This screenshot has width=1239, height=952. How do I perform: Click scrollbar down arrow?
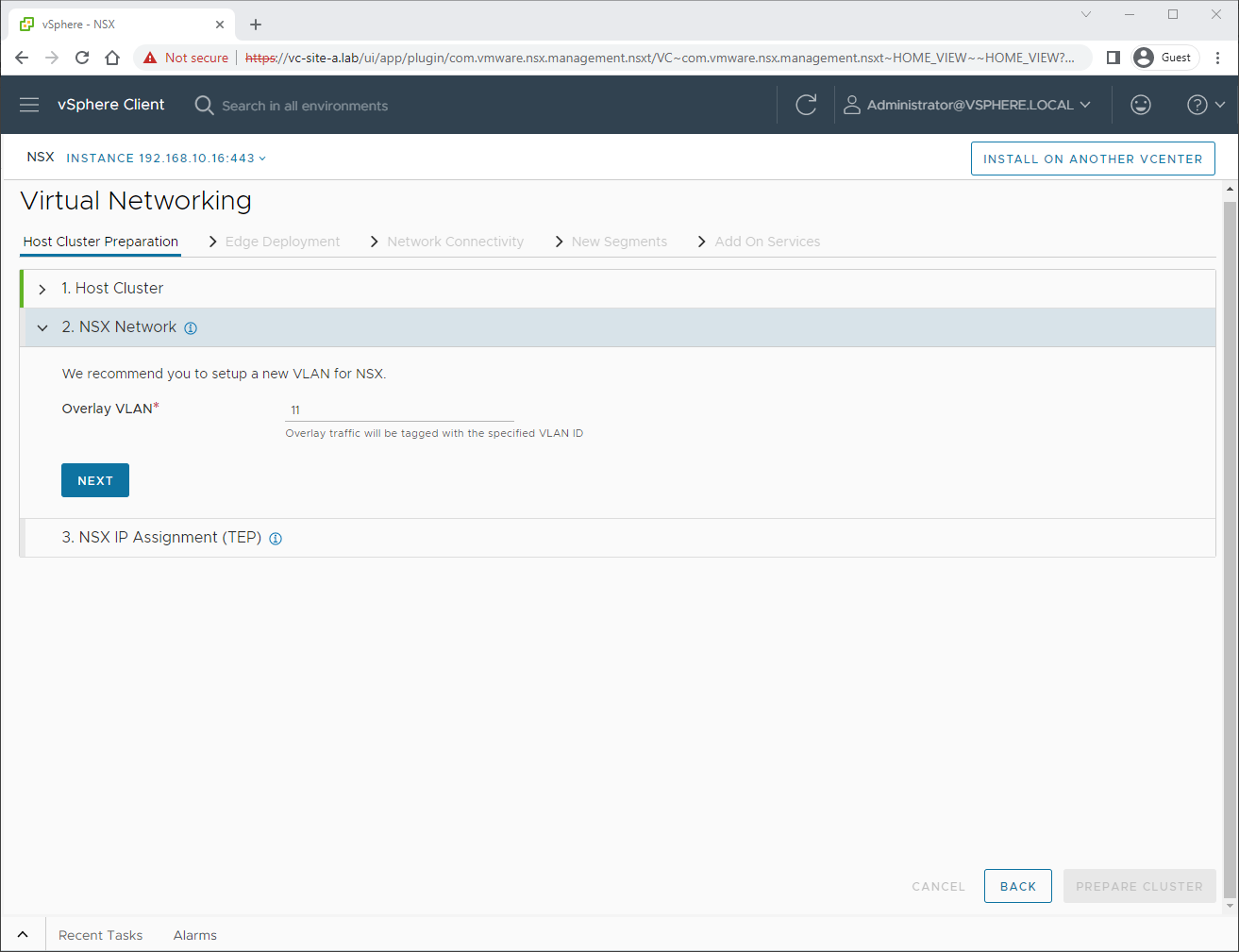tap(1230, 907)
